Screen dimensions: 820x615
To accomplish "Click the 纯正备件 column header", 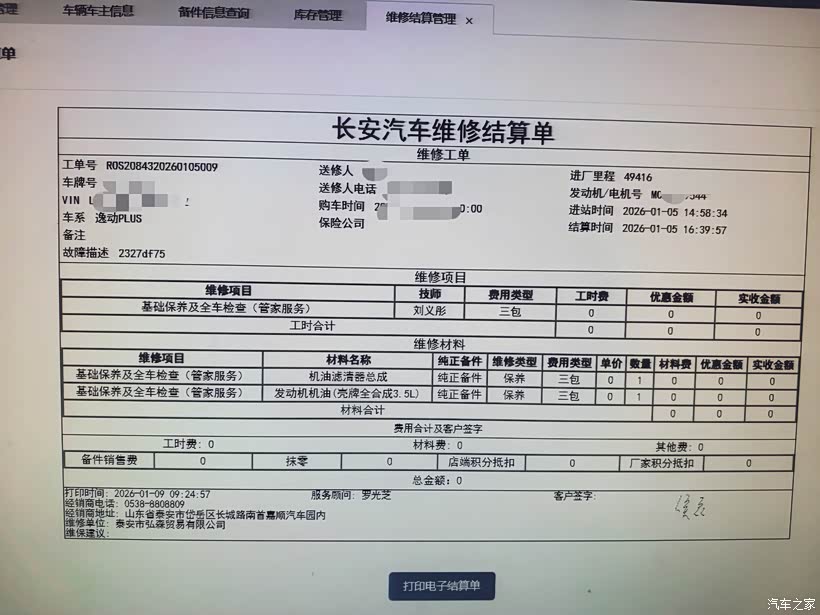I will (460, 361).
